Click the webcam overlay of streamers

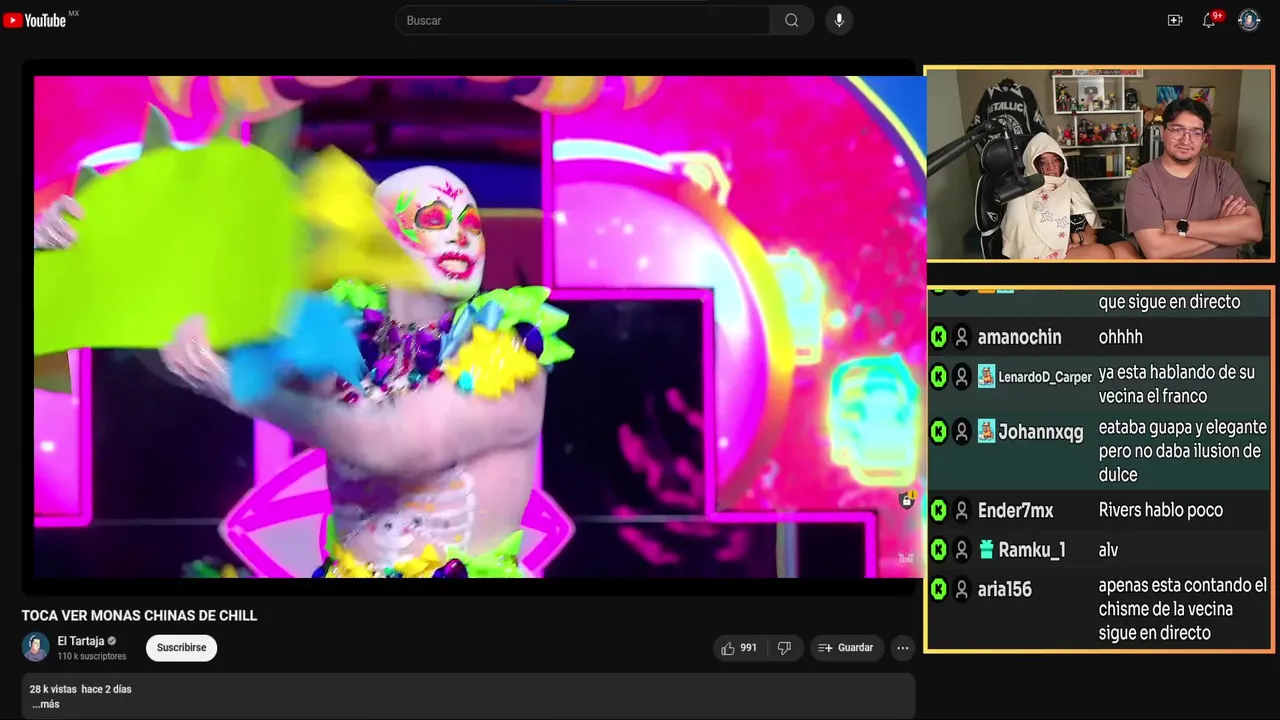(x=1099, y=164)
